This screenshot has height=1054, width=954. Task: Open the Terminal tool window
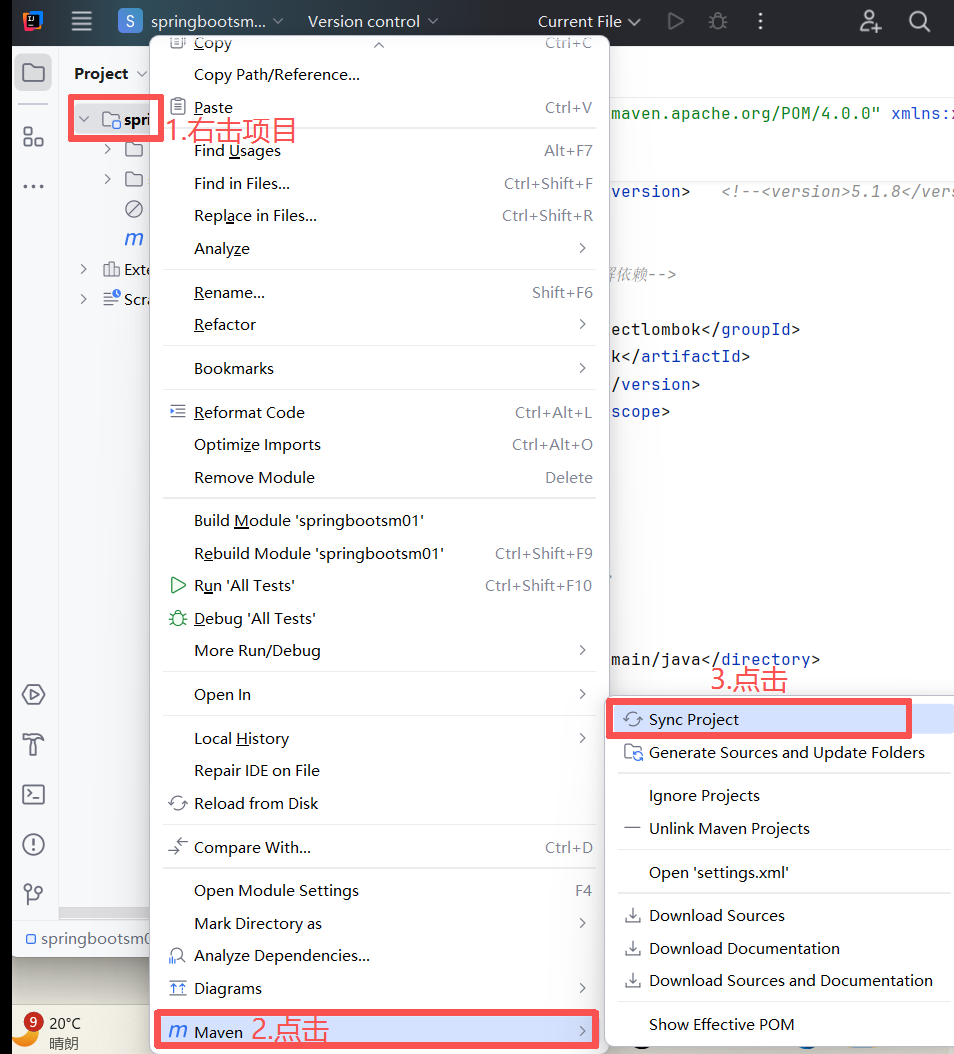34,795
